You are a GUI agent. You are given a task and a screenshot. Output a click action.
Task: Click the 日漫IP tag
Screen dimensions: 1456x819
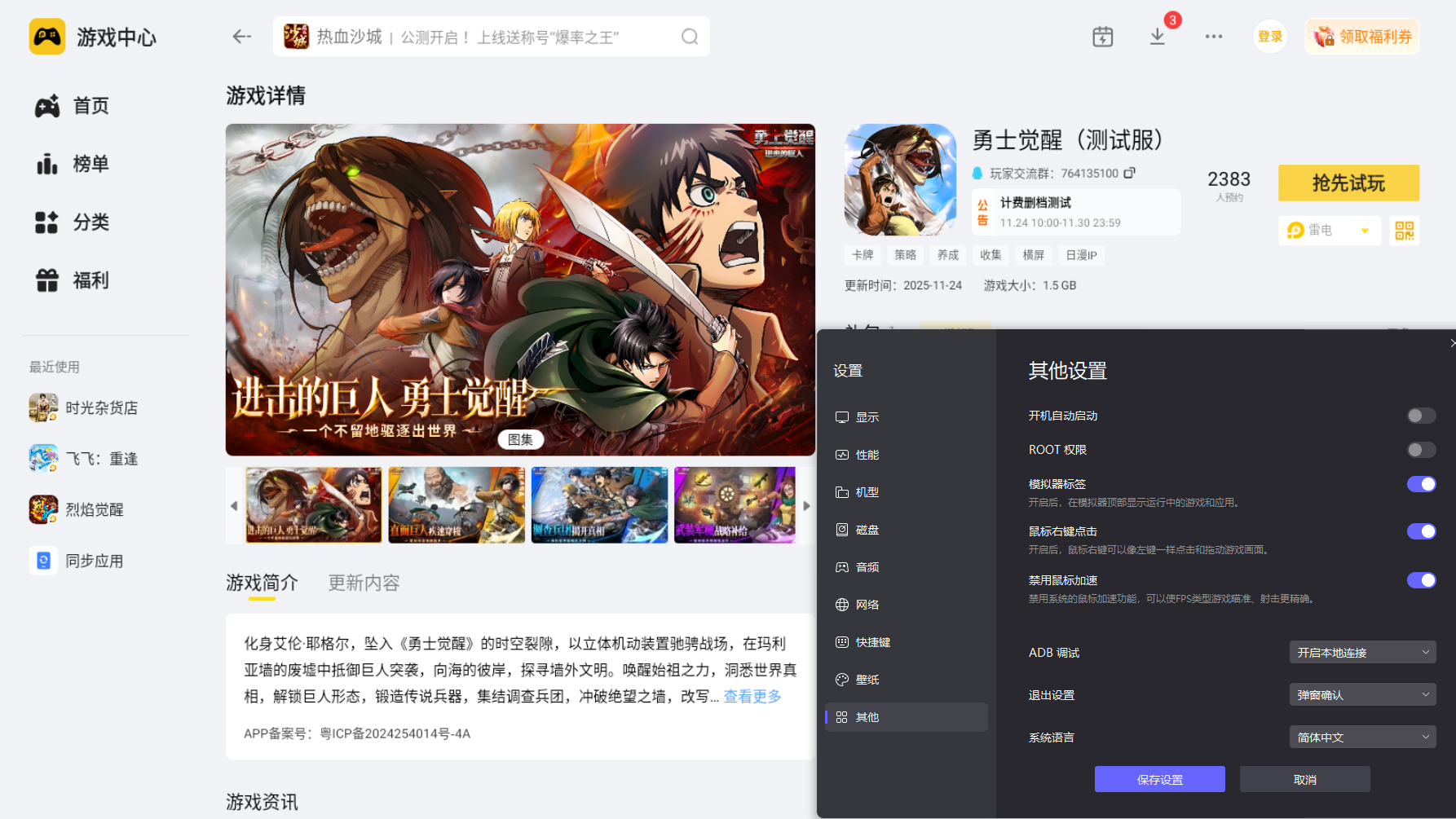pyautogui.click(x=1082, y=255)
